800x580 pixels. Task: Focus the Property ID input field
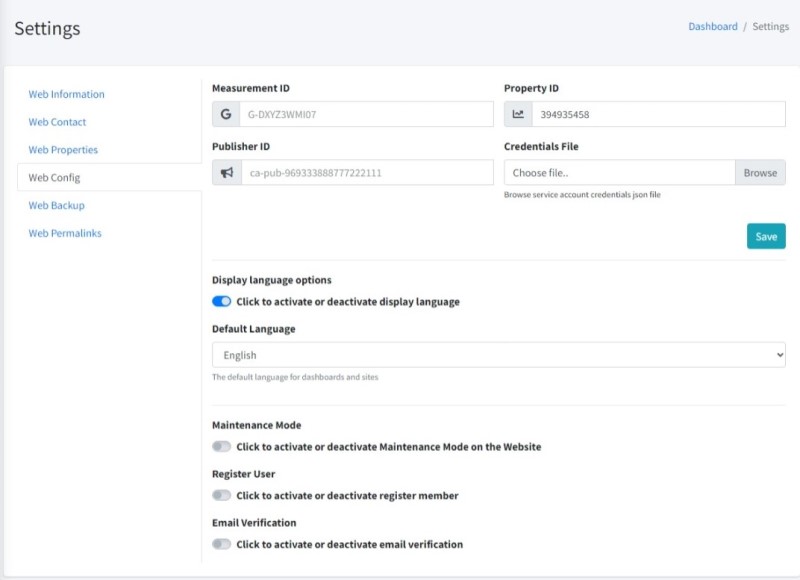pos(657,115)
